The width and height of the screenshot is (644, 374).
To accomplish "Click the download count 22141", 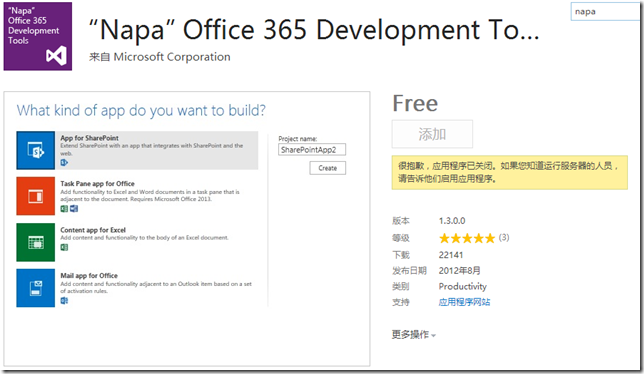I will (x=451, y=255).
